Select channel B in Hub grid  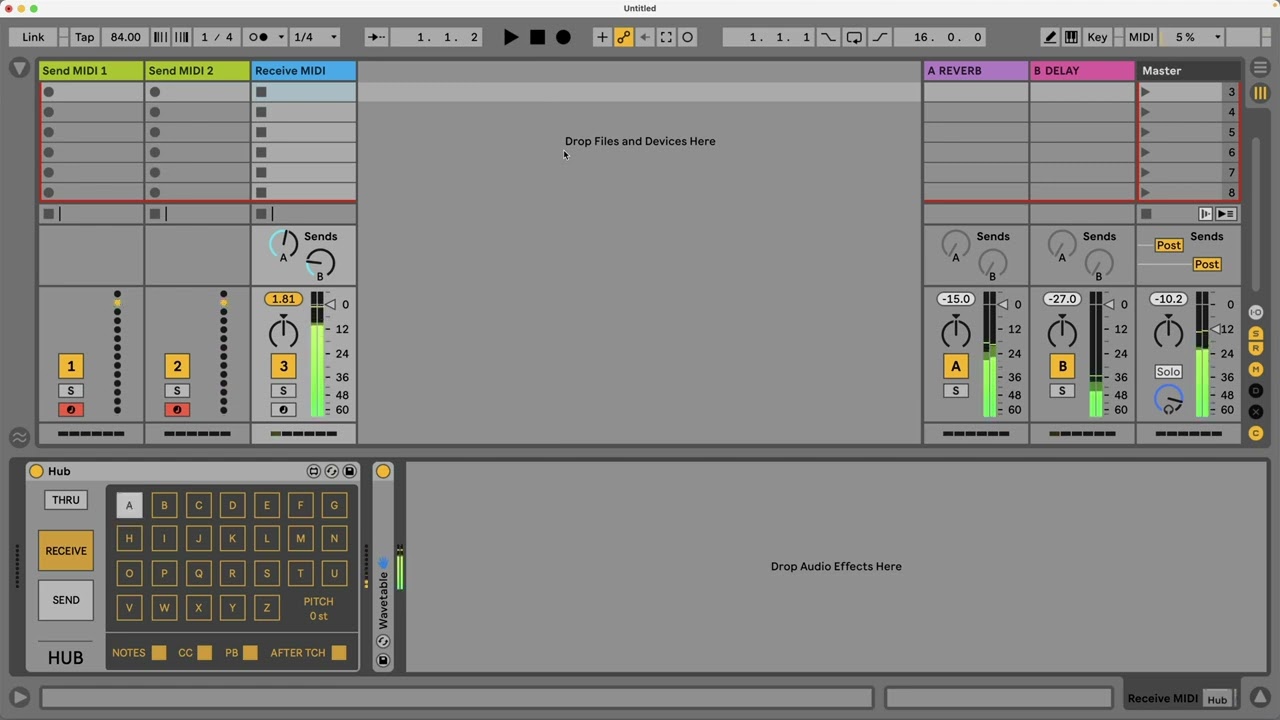pos(164,506)
